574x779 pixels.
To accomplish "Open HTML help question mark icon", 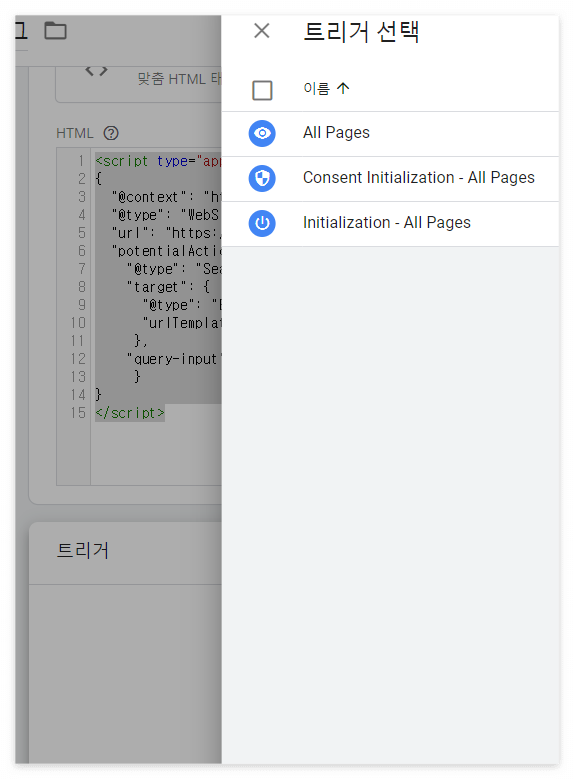I will (x=111, y=133).
